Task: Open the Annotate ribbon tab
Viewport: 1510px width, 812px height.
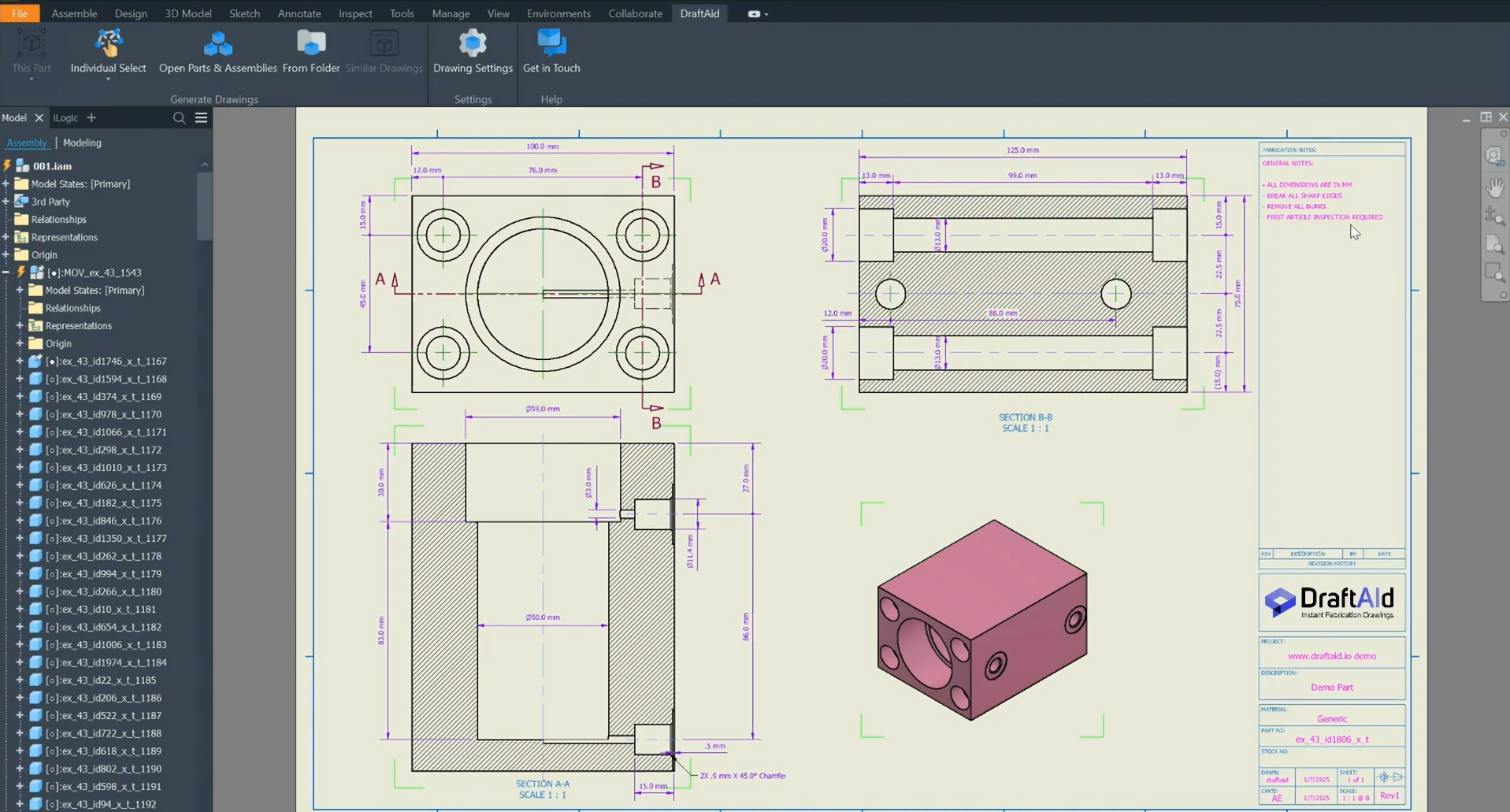Action: [299, 14]
